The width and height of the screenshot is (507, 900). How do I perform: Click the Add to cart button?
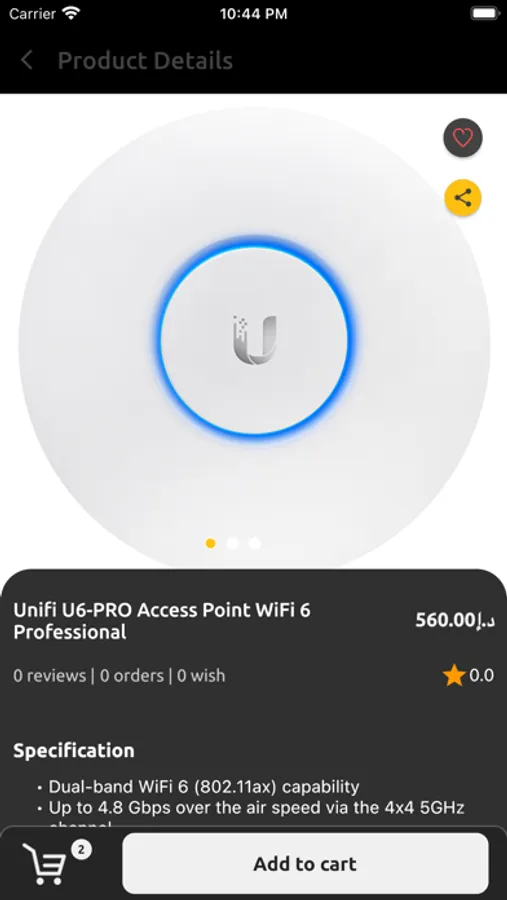click(305, 863)
